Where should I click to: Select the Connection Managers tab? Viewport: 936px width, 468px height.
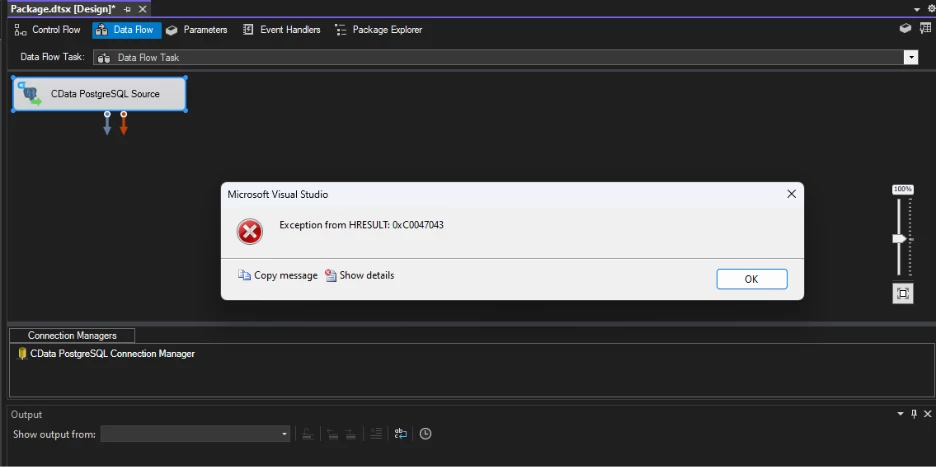point(72,335)
